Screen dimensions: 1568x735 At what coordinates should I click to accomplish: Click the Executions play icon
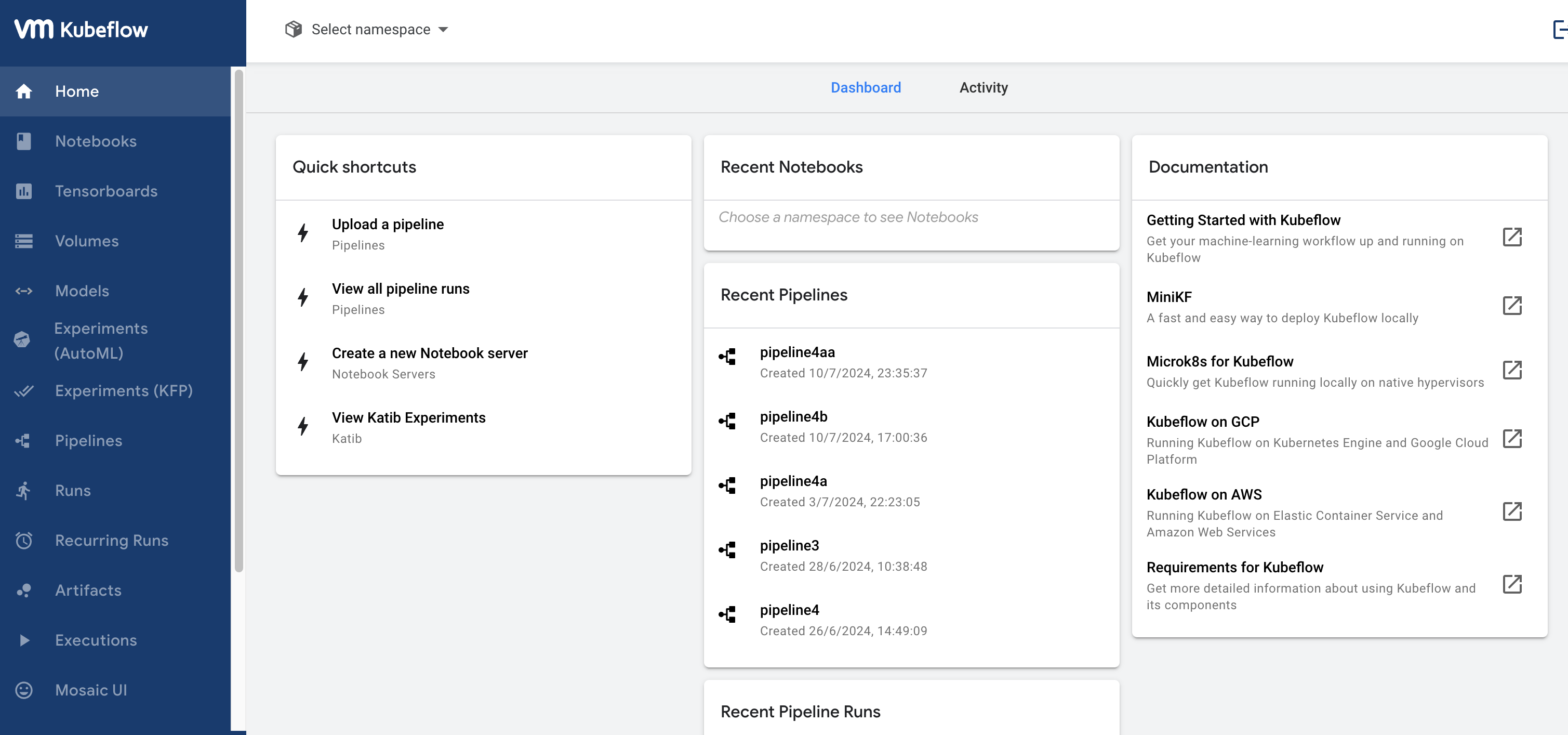tap(24, 640)
